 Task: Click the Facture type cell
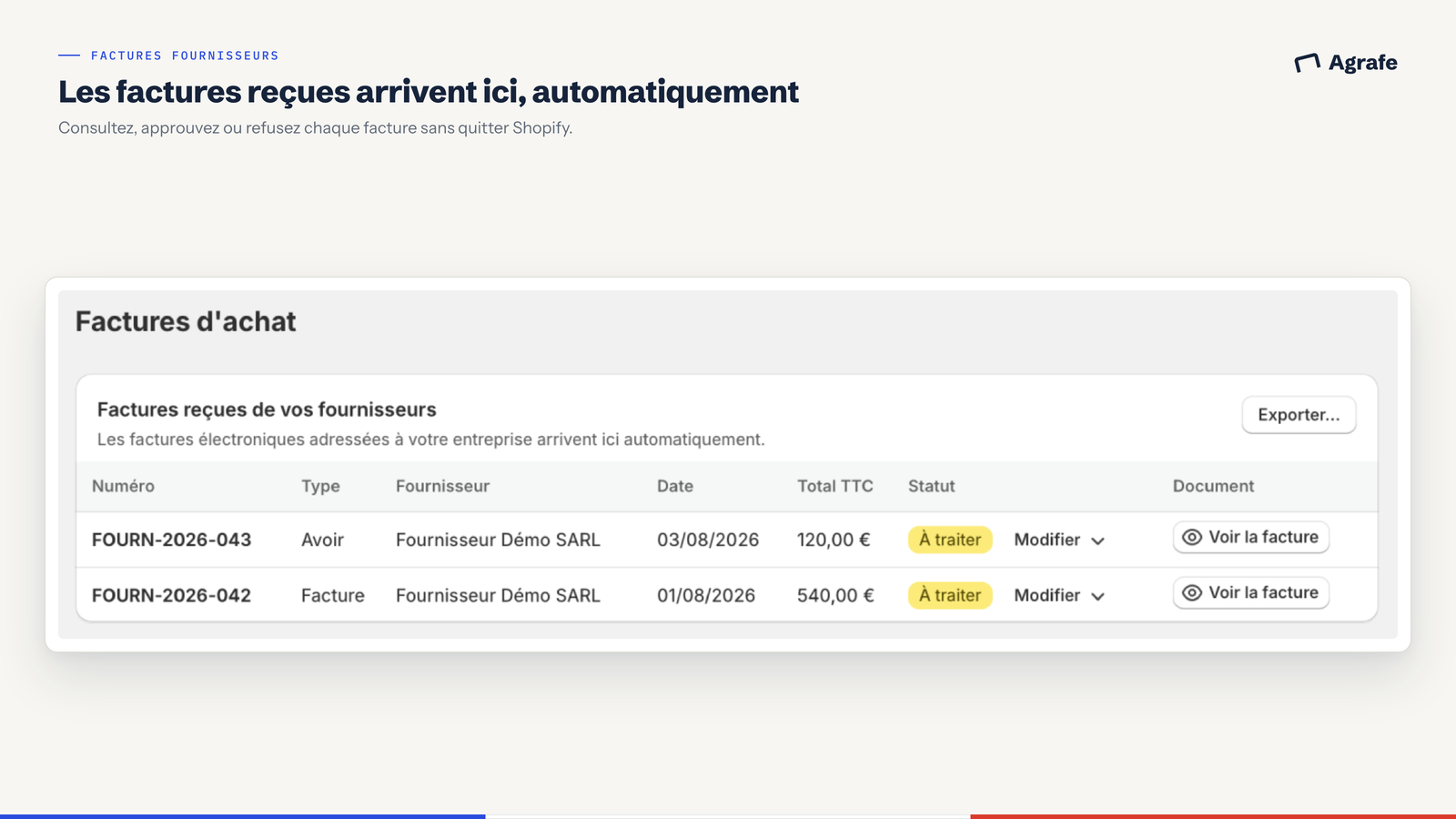pos(333,595)
